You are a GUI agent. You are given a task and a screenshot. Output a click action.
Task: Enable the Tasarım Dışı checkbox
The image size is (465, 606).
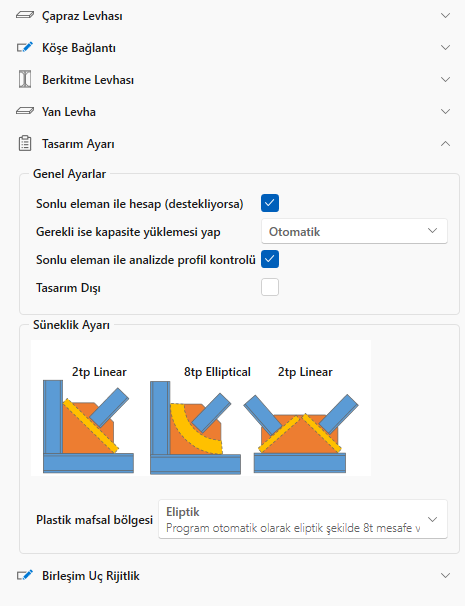click(x=270, y=287)
